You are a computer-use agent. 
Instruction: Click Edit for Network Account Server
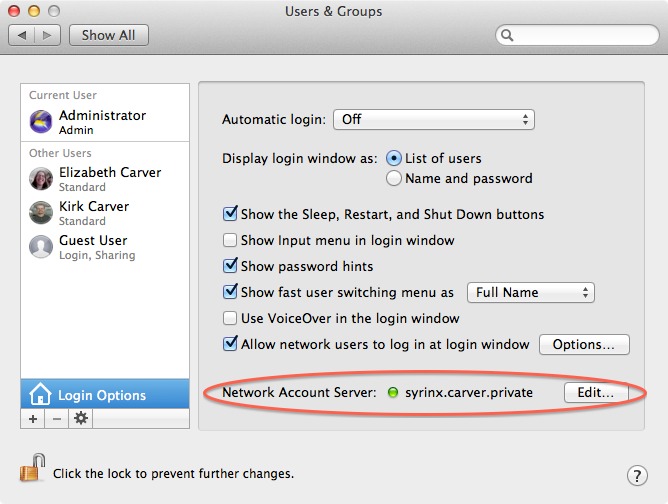click(595, 392)
